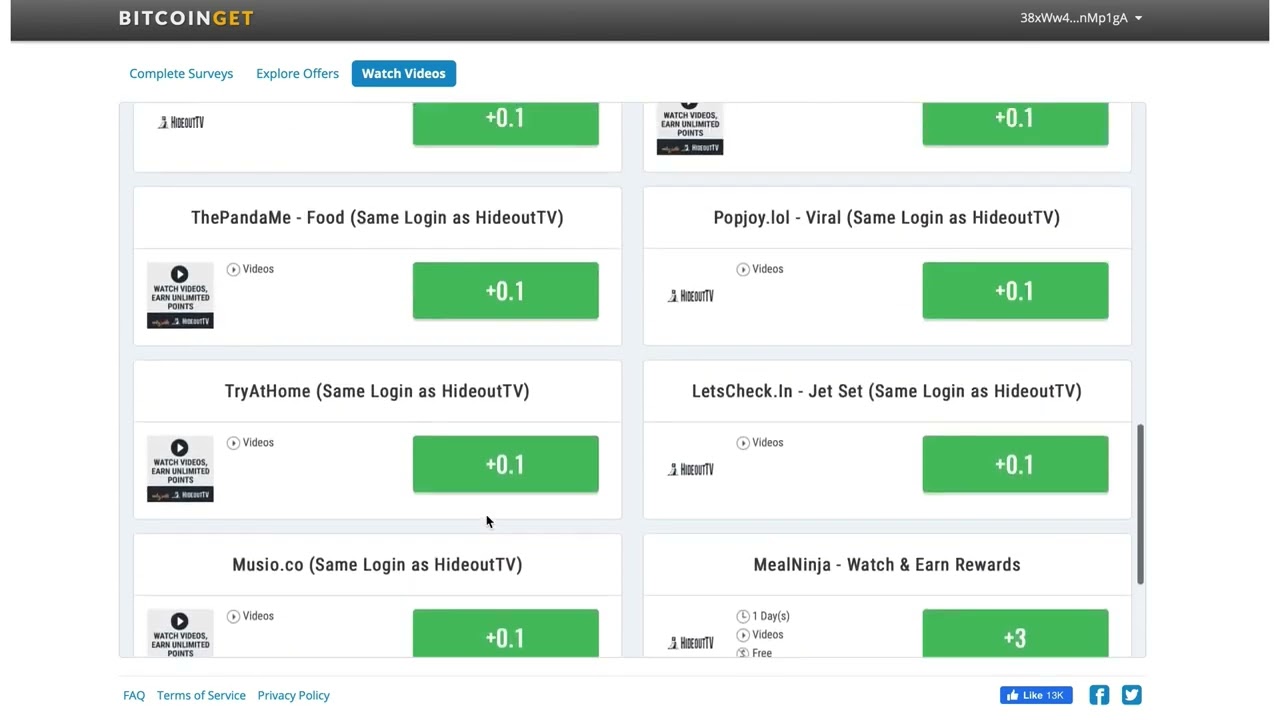Click the +0.1 button for TryAtHome
Viewport: 1280px width, 720px height.
click(x=506, y=464)
